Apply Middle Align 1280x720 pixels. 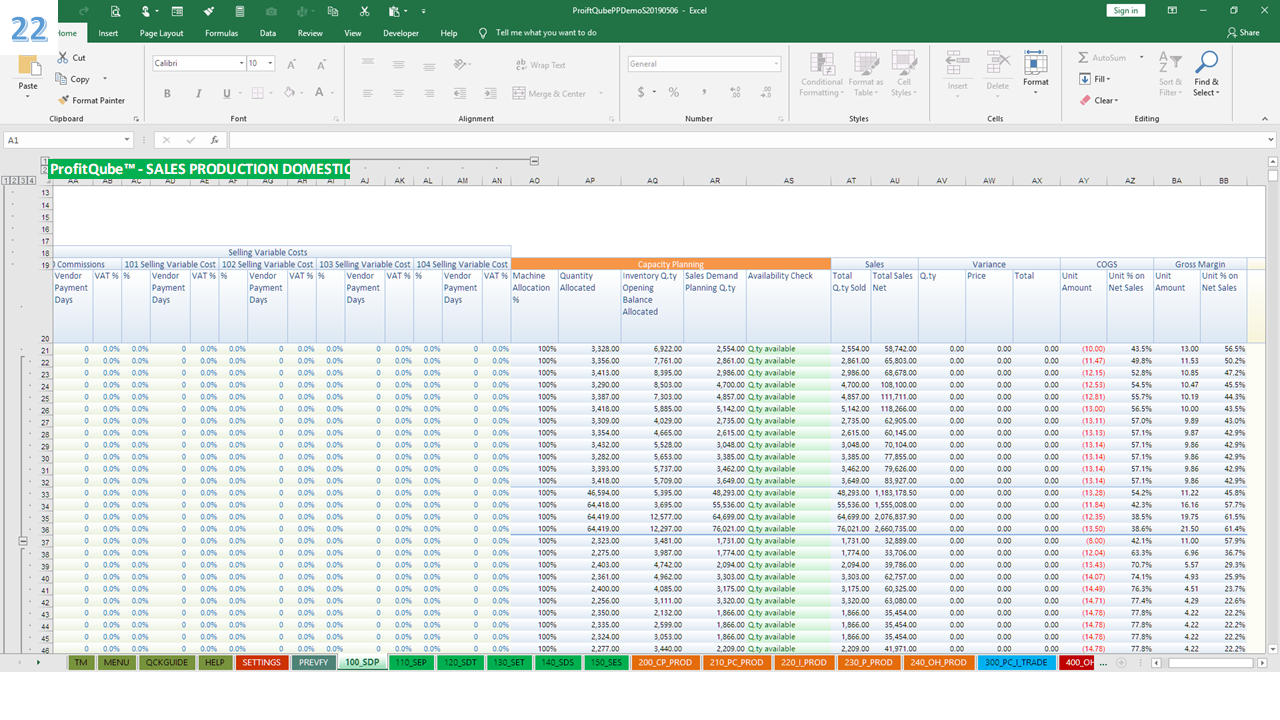click(398, 64)
